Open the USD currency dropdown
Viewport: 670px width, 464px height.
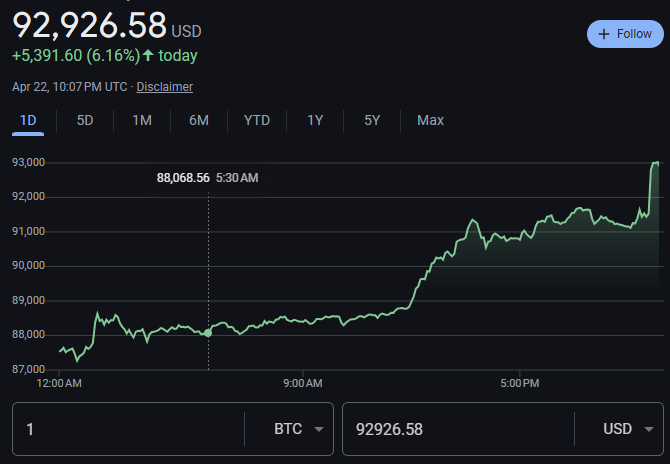pyautogui.click(x=628, y=429)
